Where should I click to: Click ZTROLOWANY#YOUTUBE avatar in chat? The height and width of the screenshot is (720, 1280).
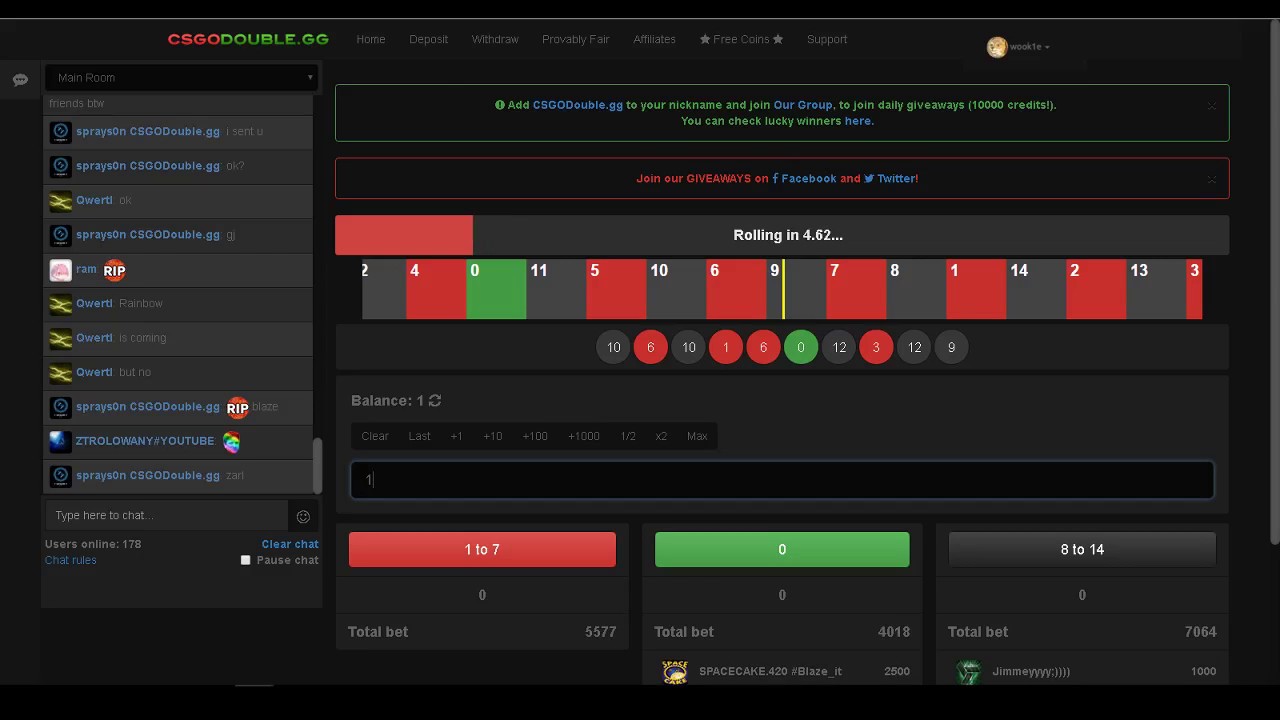coord(60,441)
